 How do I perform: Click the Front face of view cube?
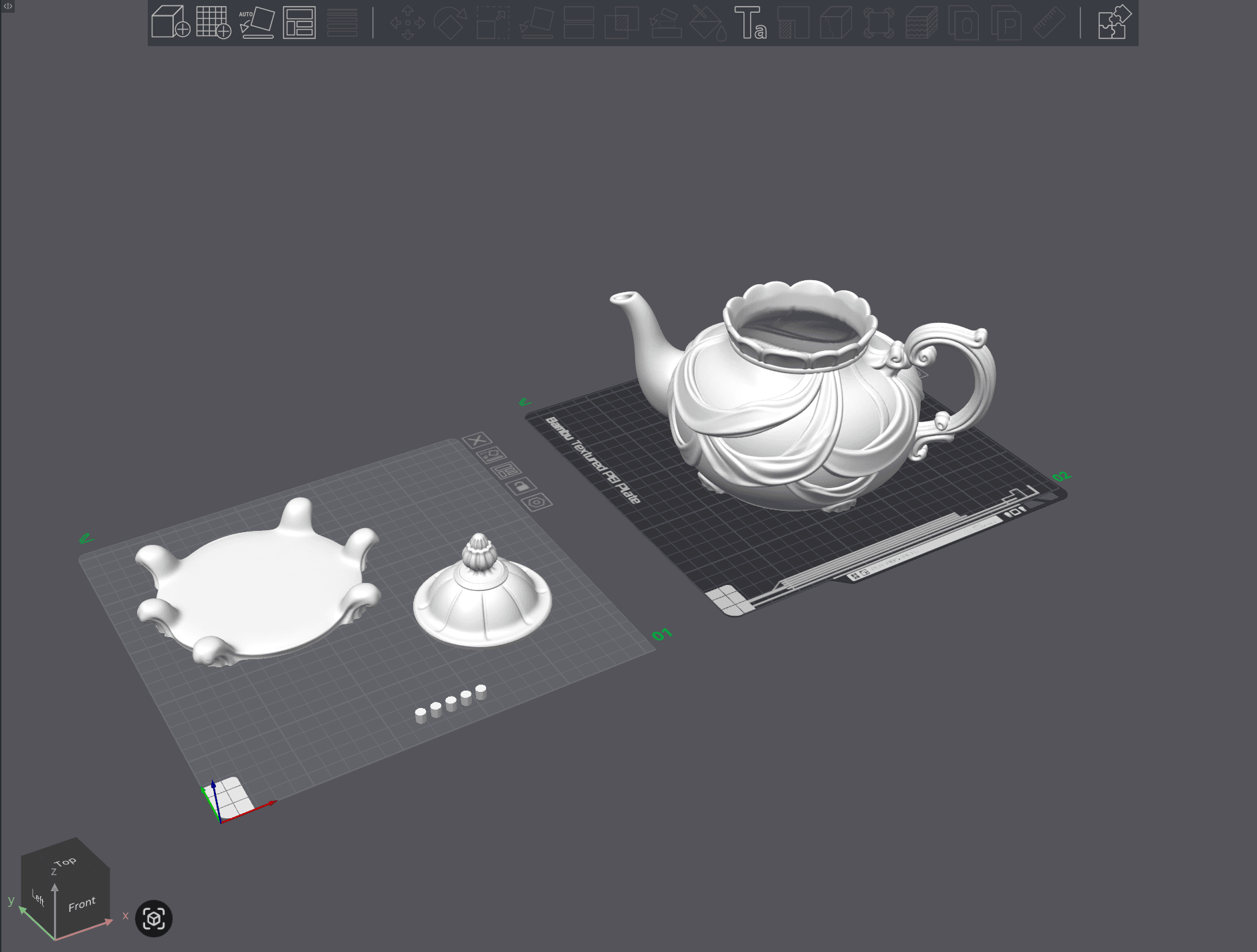coord(82,905)
